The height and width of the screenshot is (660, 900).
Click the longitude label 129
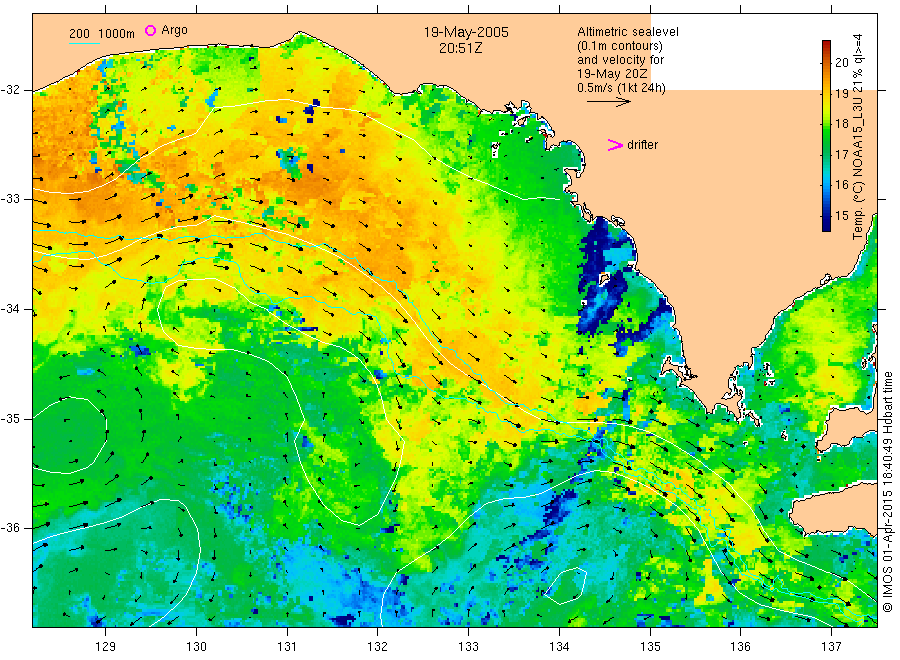click(x=106, y=647)
